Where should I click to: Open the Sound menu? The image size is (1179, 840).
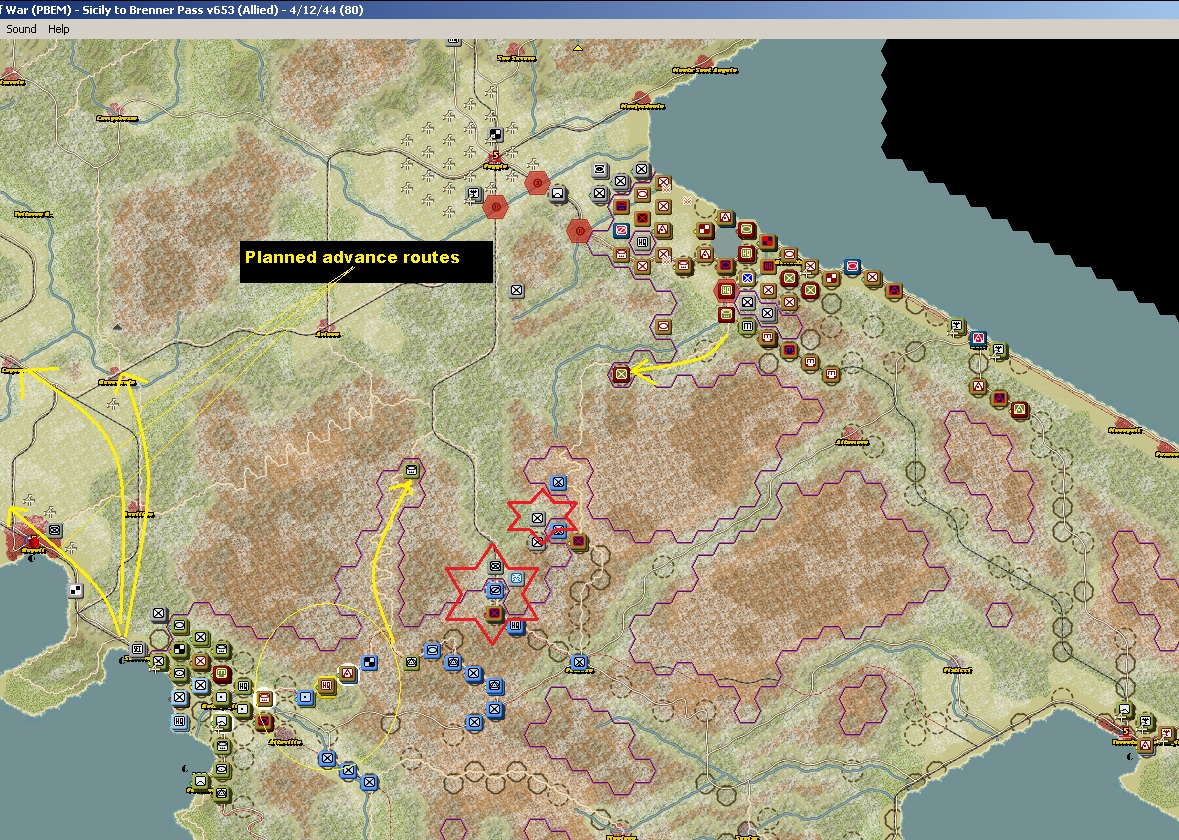point(21,29)
